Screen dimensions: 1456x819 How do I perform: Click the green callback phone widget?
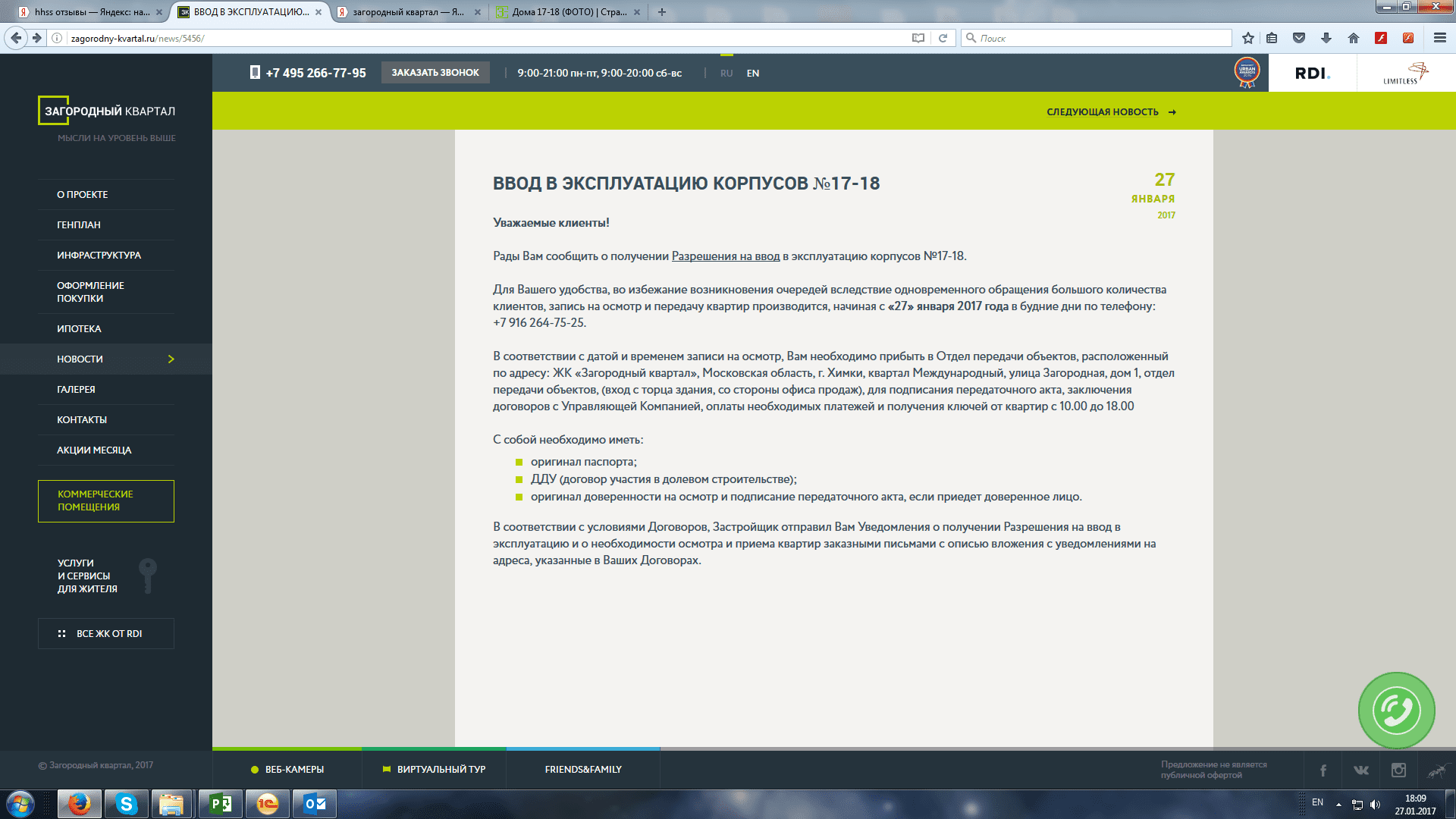coord(1396,711)
